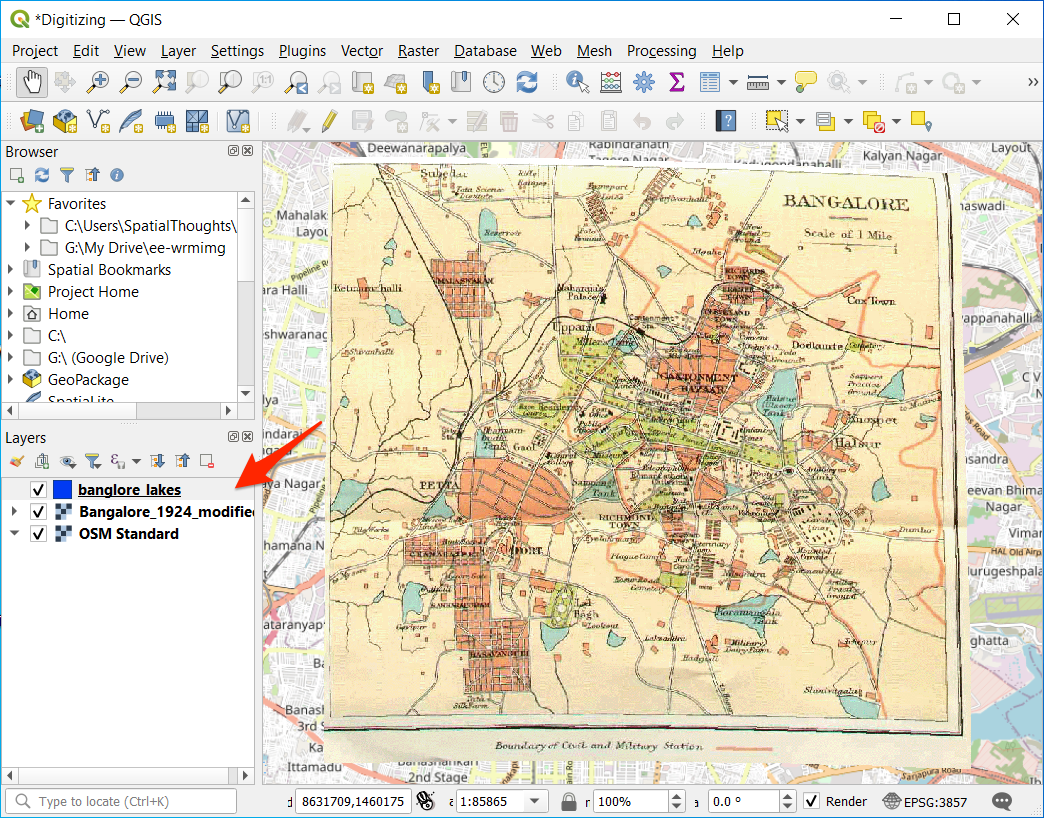Viewport: 1044px width, 818px height.
Task: Click the Zoom Last icon
Action: click(x=296, y=82)
